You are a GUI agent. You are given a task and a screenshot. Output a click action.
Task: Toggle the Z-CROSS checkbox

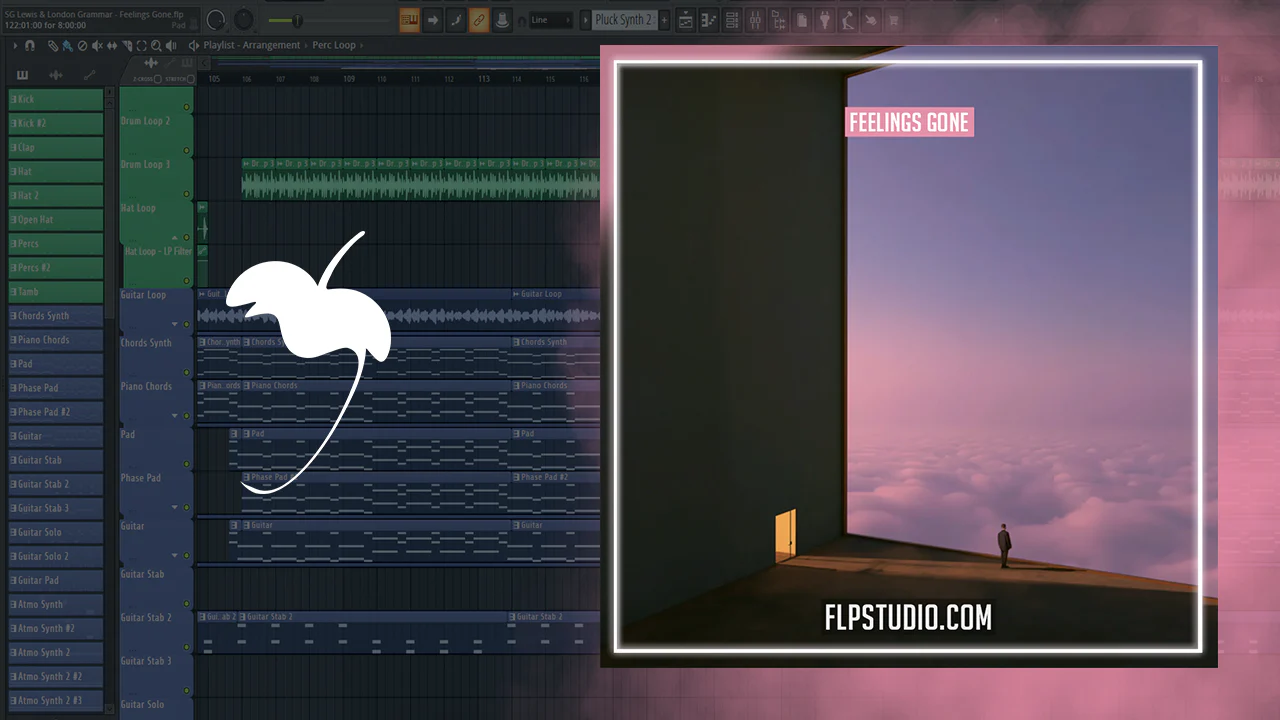pos(157,78)
